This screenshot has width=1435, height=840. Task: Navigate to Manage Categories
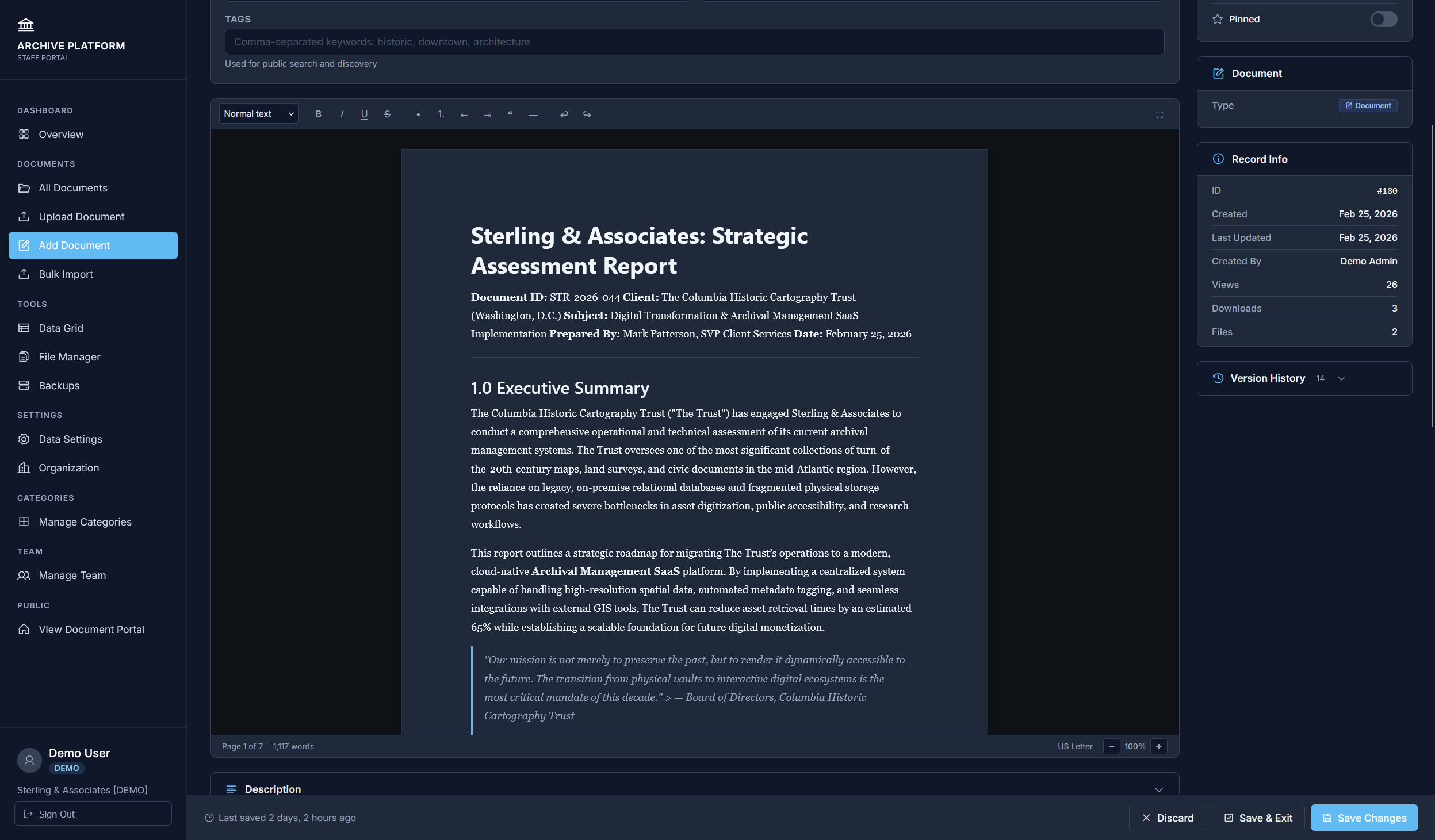click(85, 521)
